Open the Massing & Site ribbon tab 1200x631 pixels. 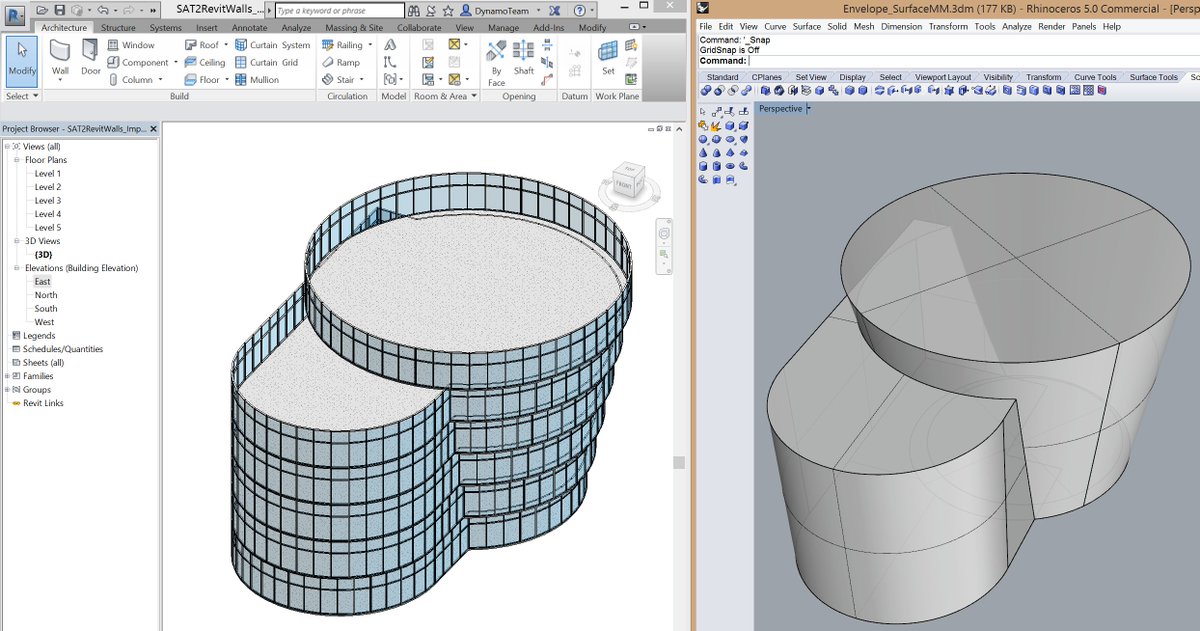tap(354, 28)
